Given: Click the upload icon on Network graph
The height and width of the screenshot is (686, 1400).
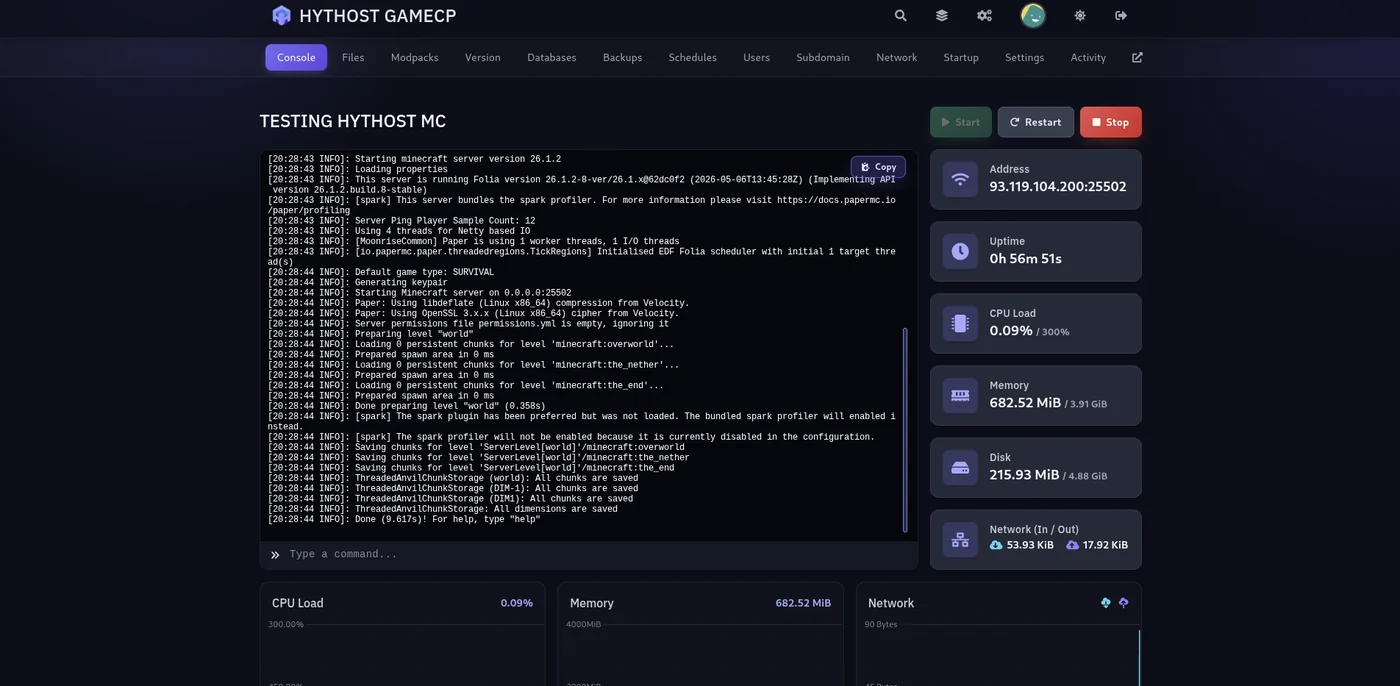Looking at the screenshot, I should click(x=1123, y=603).
